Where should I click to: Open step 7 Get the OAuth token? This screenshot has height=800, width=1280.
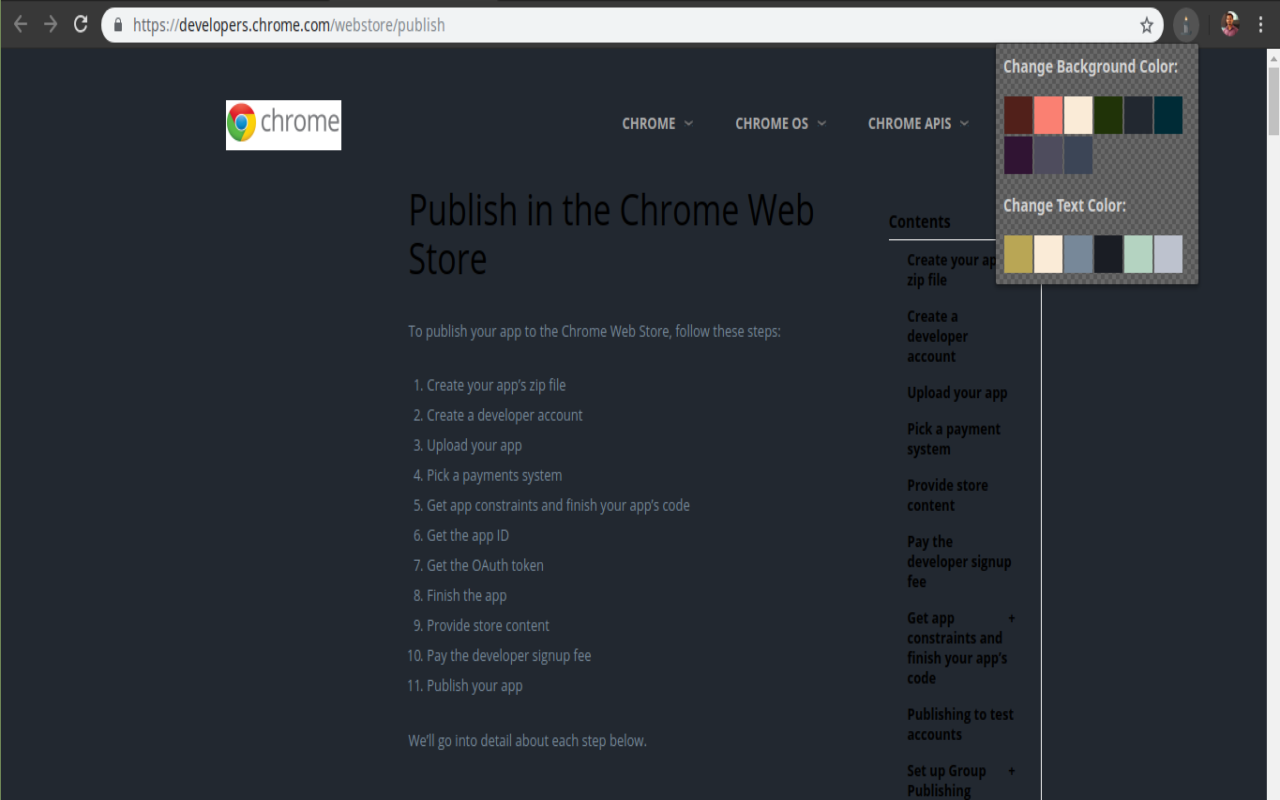tap(485, 565)
